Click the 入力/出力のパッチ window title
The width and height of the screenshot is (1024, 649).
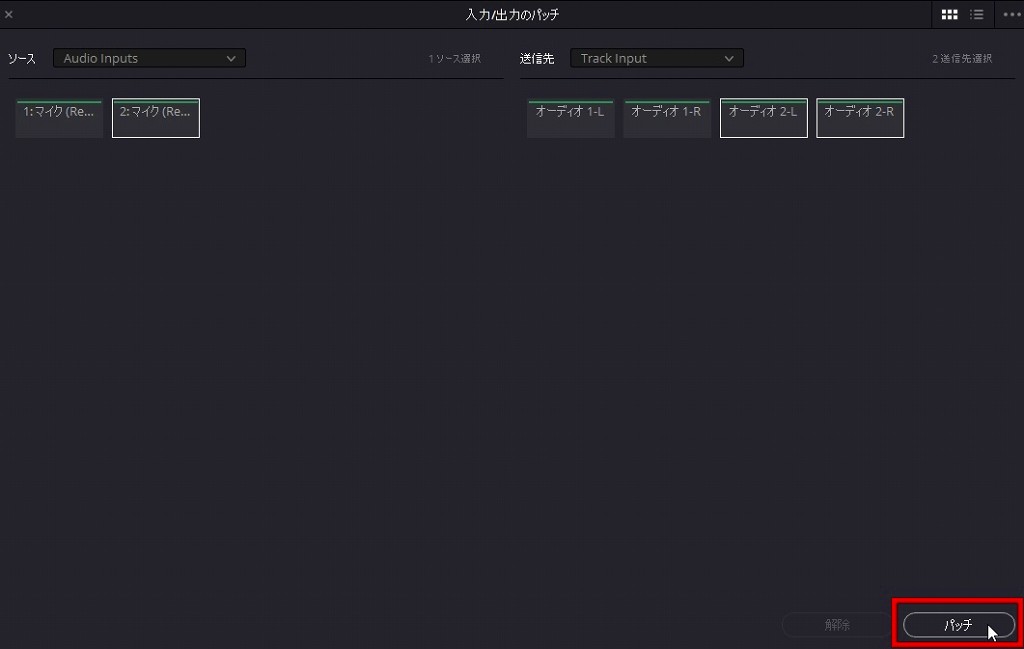(x=512, y=15)
